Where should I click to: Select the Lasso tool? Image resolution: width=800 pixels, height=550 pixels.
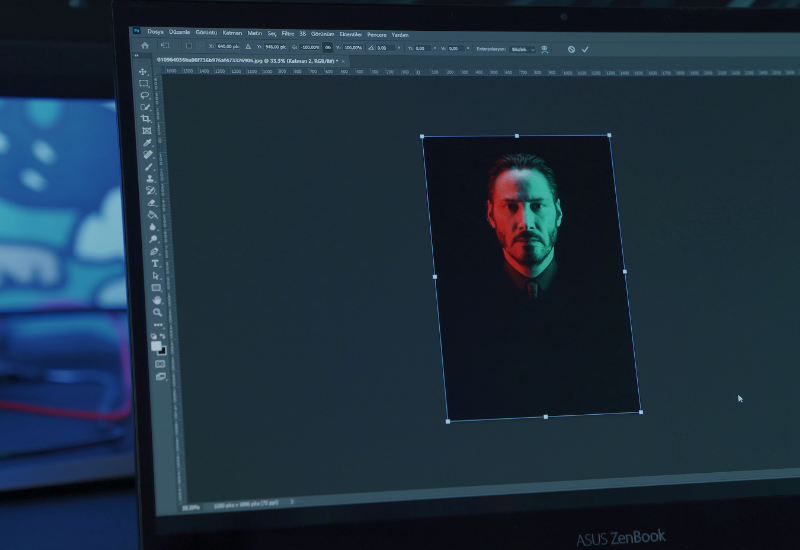tap(145, 95)
